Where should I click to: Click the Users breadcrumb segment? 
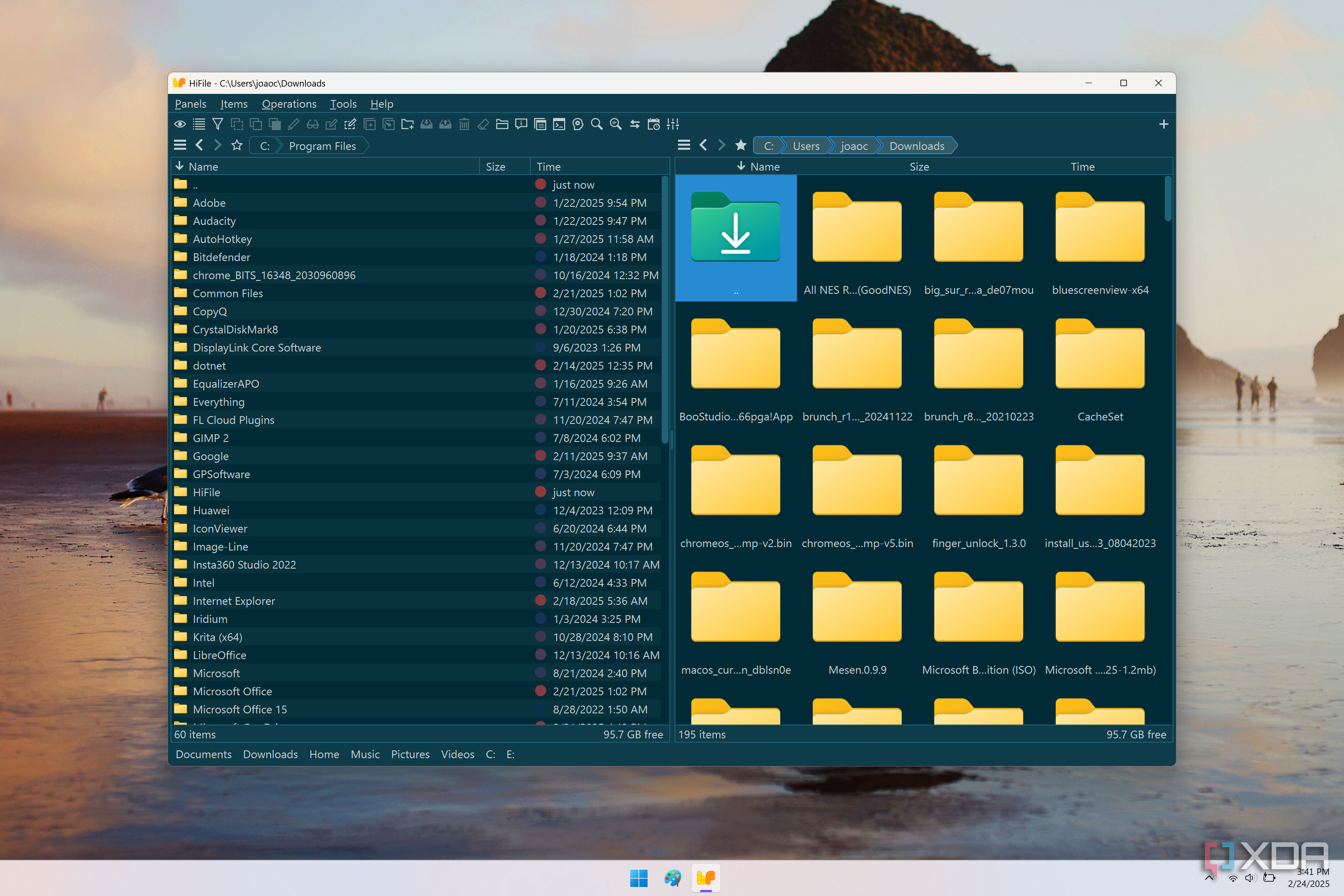[x=806, y=146]
